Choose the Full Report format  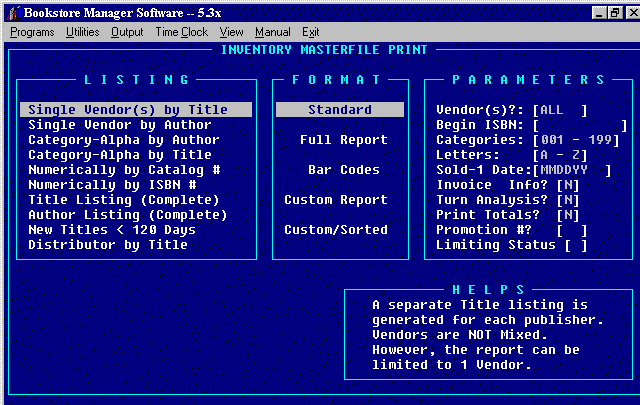(x=344, y=140)
